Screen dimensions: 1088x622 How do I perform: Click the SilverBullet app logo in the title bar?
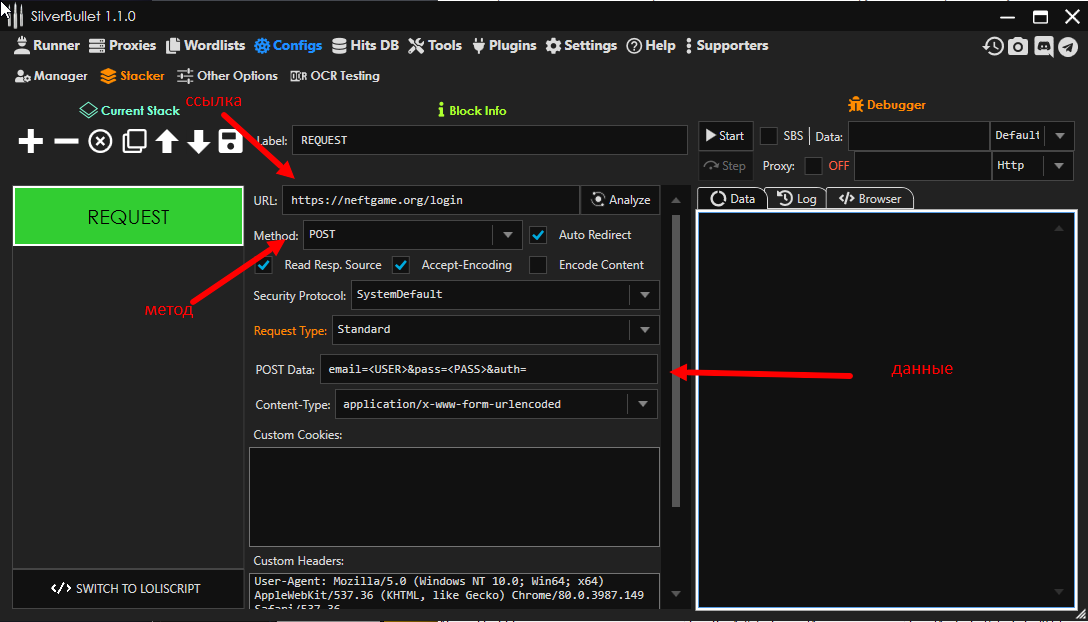tap(14, 15)
